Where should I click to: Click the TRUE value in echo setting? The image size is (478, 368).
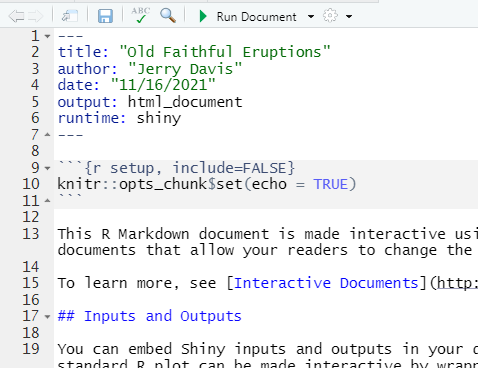click(331, 184)
